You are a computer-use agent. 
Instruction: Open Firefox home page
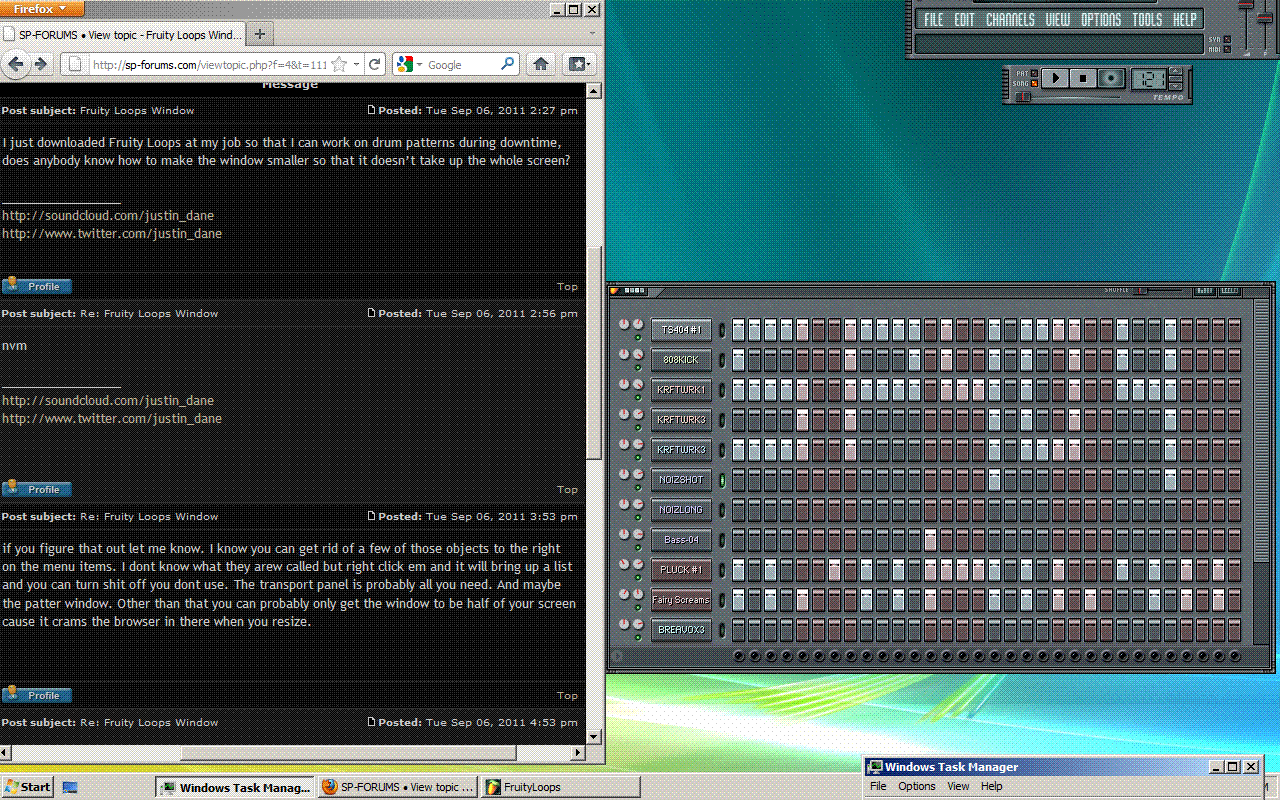[x=540, y=64]
